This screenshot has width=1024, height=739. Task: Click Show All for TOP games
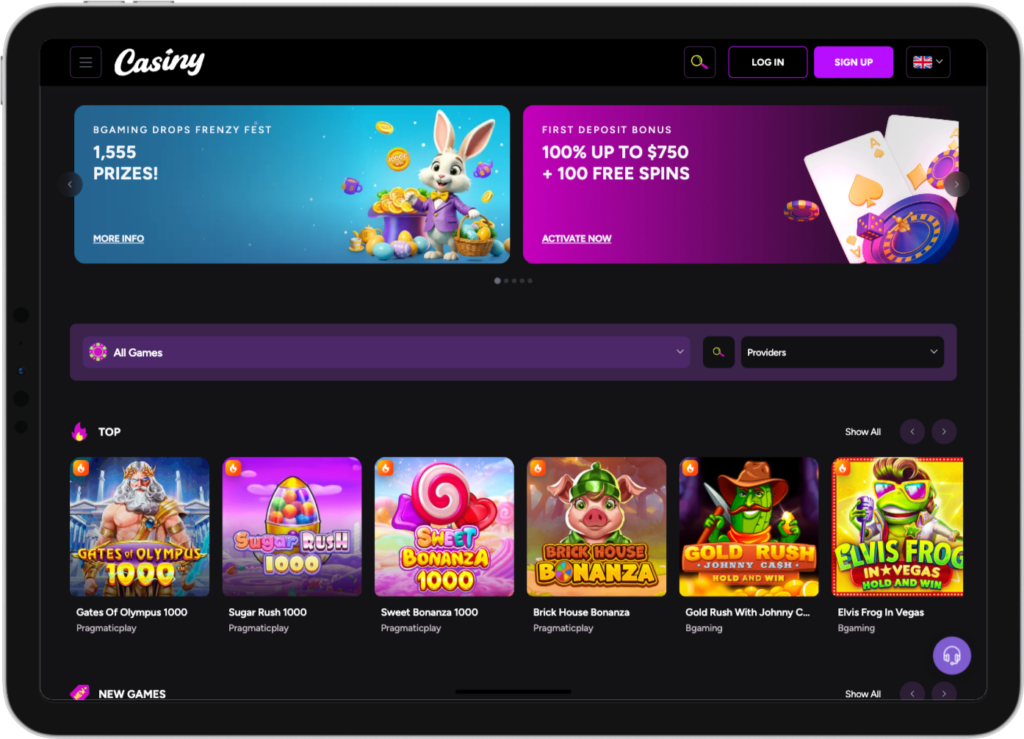click(x=863, y=432)
